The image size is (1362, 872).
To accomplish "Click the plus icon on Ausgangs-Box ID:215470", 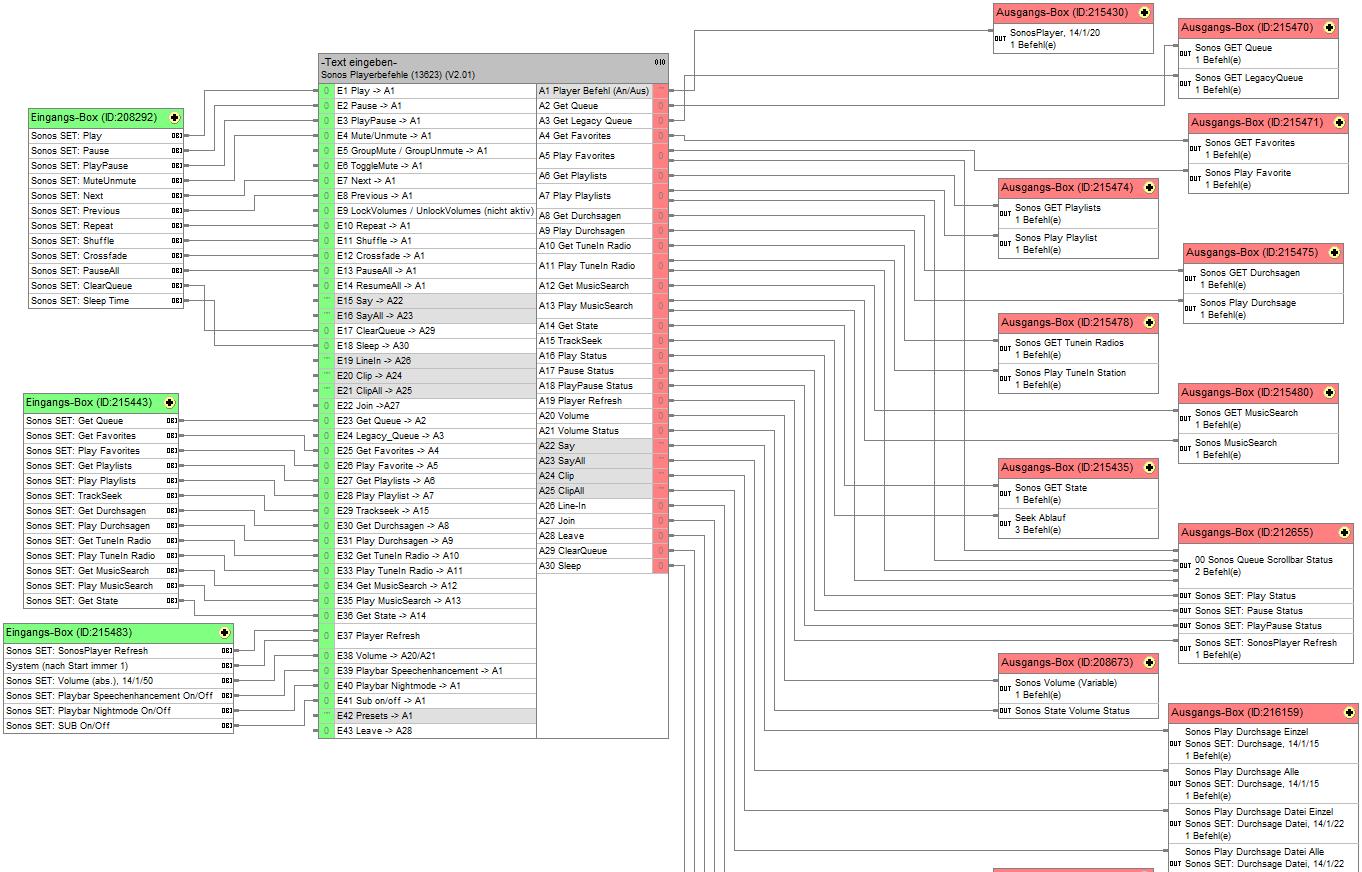I will point(1329,28).
